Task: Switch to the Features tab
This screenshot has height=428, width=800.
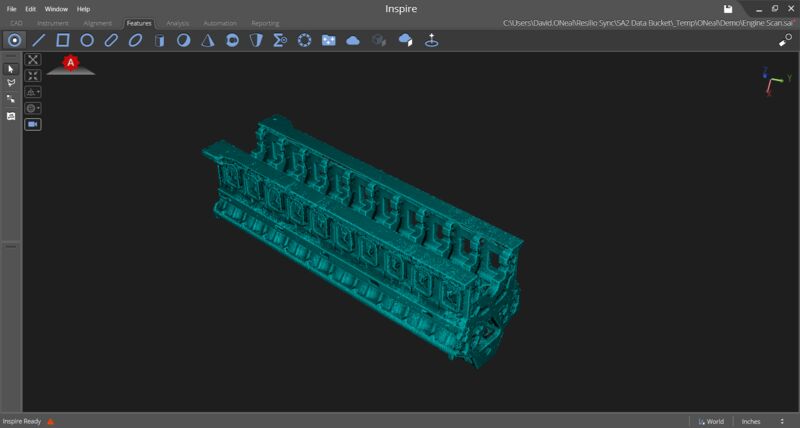Action: click(139, 23)
